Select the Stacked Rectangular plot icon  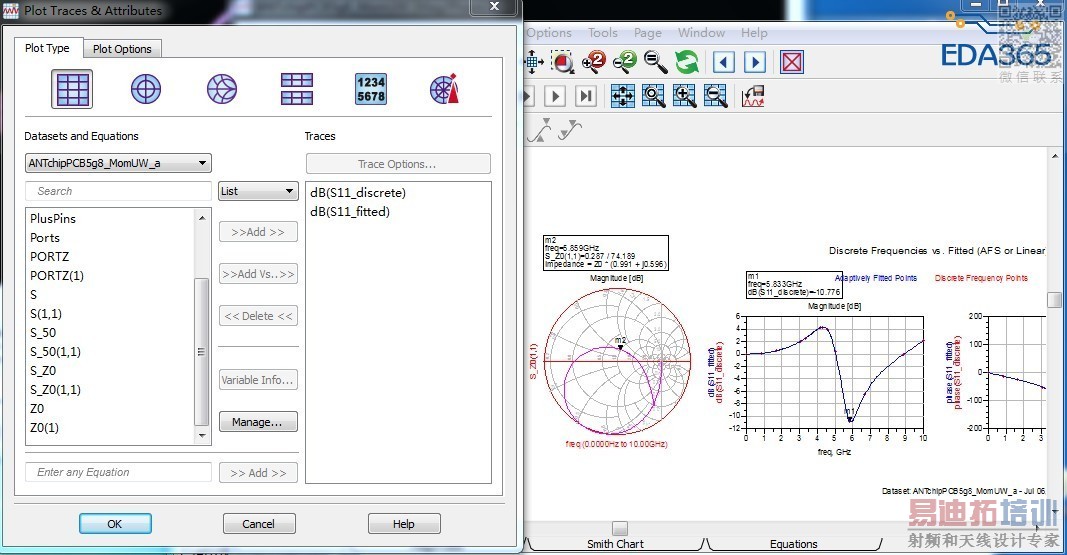(297, 89)
